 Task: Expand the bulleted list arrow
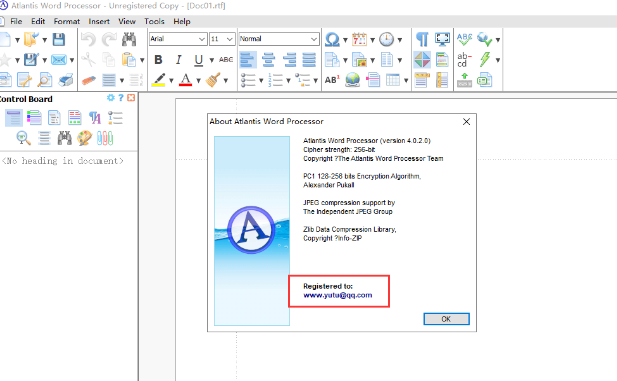[x=261, y=81]
